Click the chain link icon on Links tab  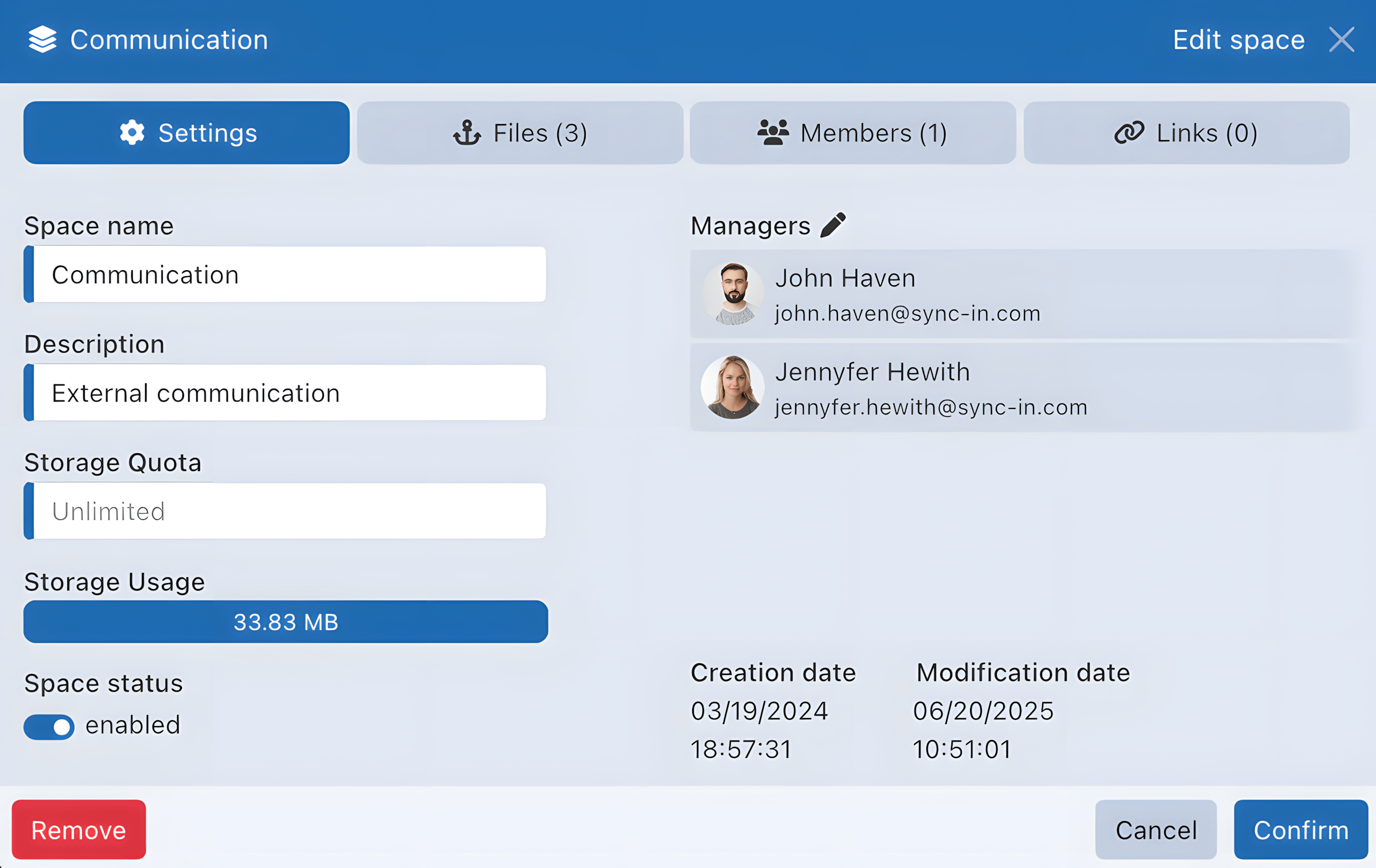pos(1129,133)
